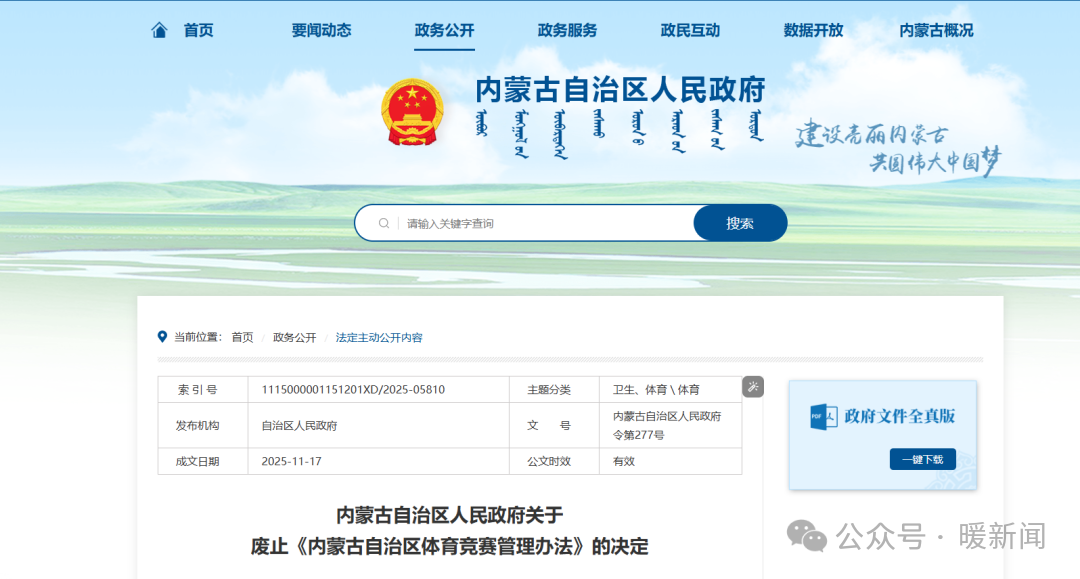Viewport: 1080px width, 579px height.
Task: Open the 数据开放 menu item
Action: 813,30
